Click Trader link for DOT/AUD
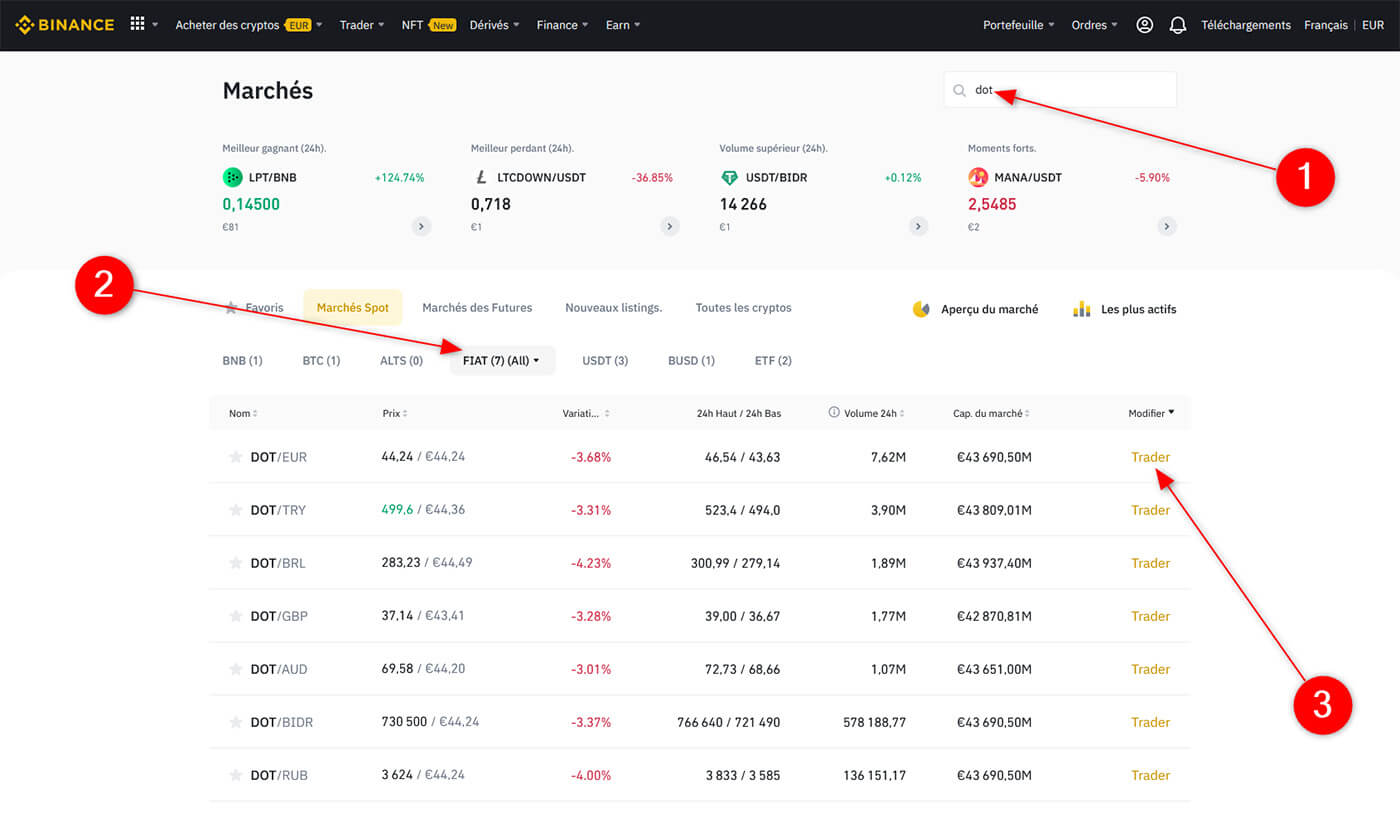Screen dimensions: 1400x818 1150,669
